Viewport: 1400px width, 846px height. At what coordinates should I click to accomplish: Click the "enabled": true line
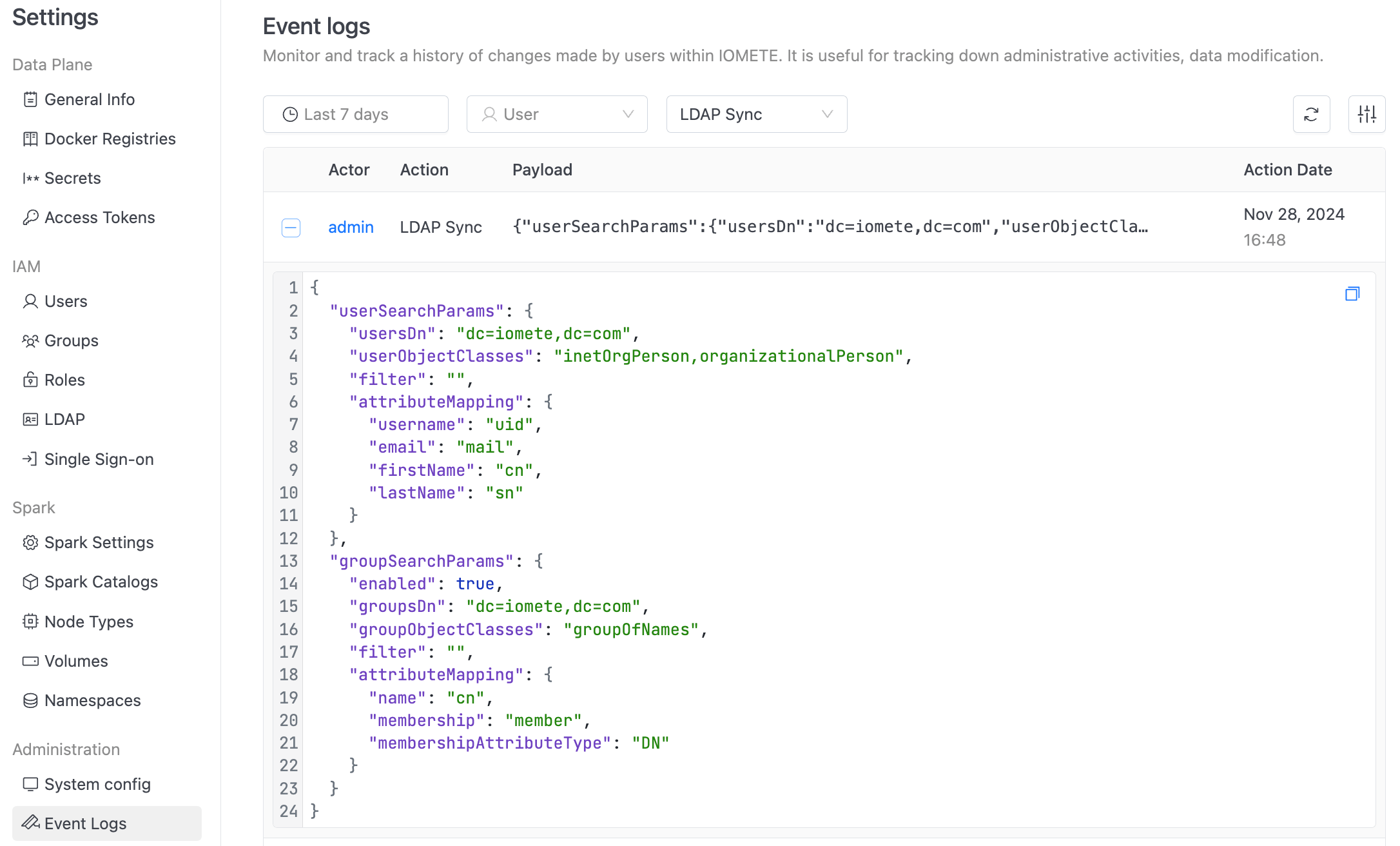(425, 584)
